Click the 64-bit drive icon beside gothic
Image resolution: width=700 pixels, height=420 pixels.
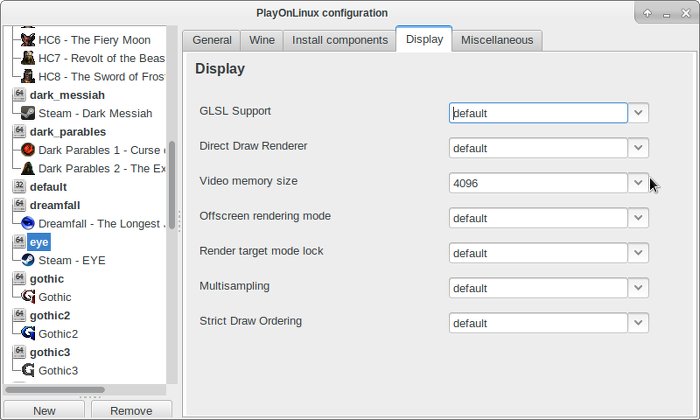(19, 279)
